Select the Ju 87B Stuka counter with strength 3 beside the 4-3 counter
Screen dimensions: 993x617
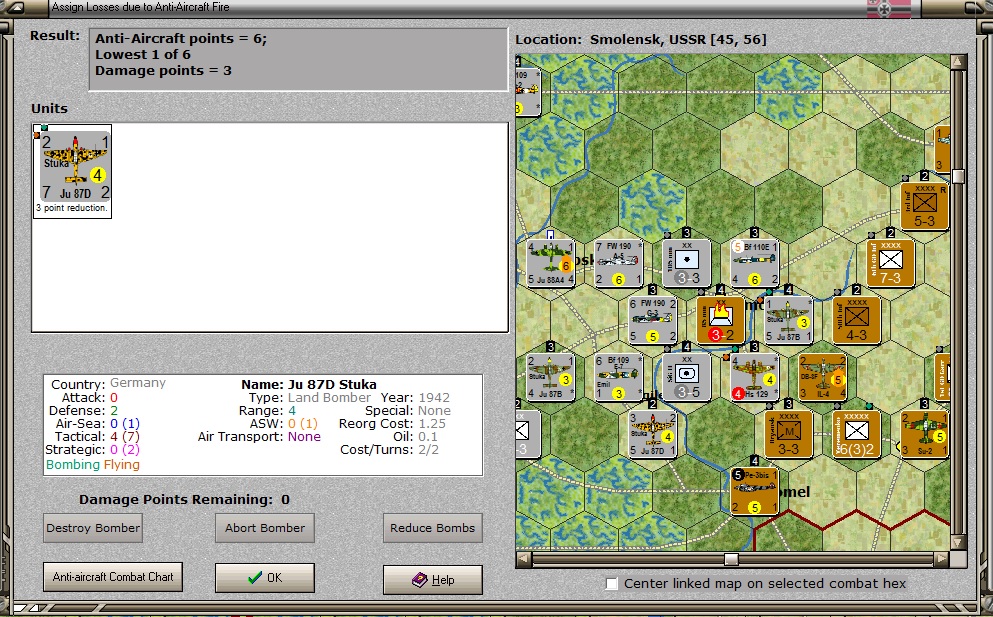pos(788,320)
